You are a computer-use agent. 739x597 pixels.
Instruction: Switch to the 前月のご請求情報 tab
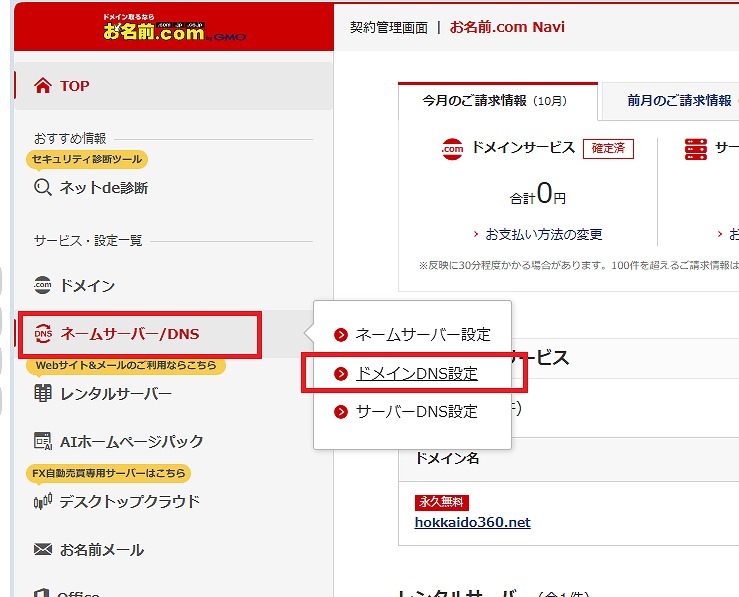[678, 101]
